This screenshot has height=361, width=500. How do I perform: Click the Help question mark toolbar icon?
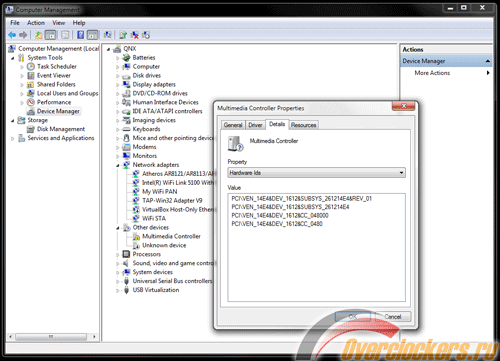(80, 35)
